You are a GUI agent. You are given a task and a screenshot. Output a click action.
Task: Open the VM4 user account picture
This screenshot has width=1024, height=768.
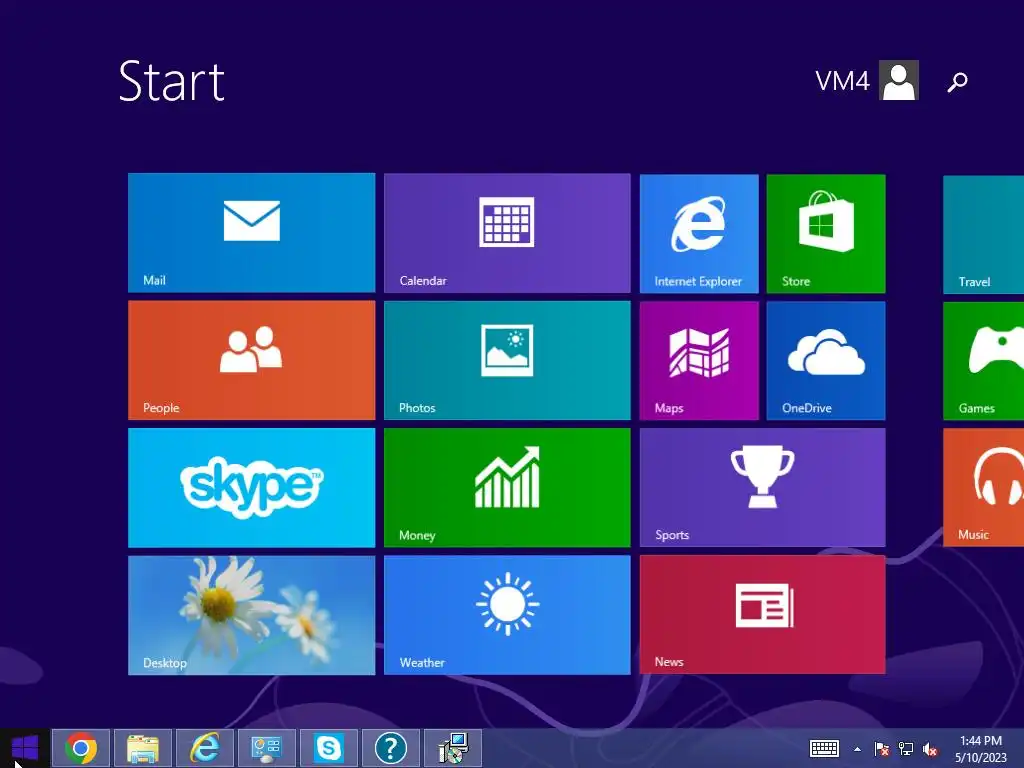[899, 80]
